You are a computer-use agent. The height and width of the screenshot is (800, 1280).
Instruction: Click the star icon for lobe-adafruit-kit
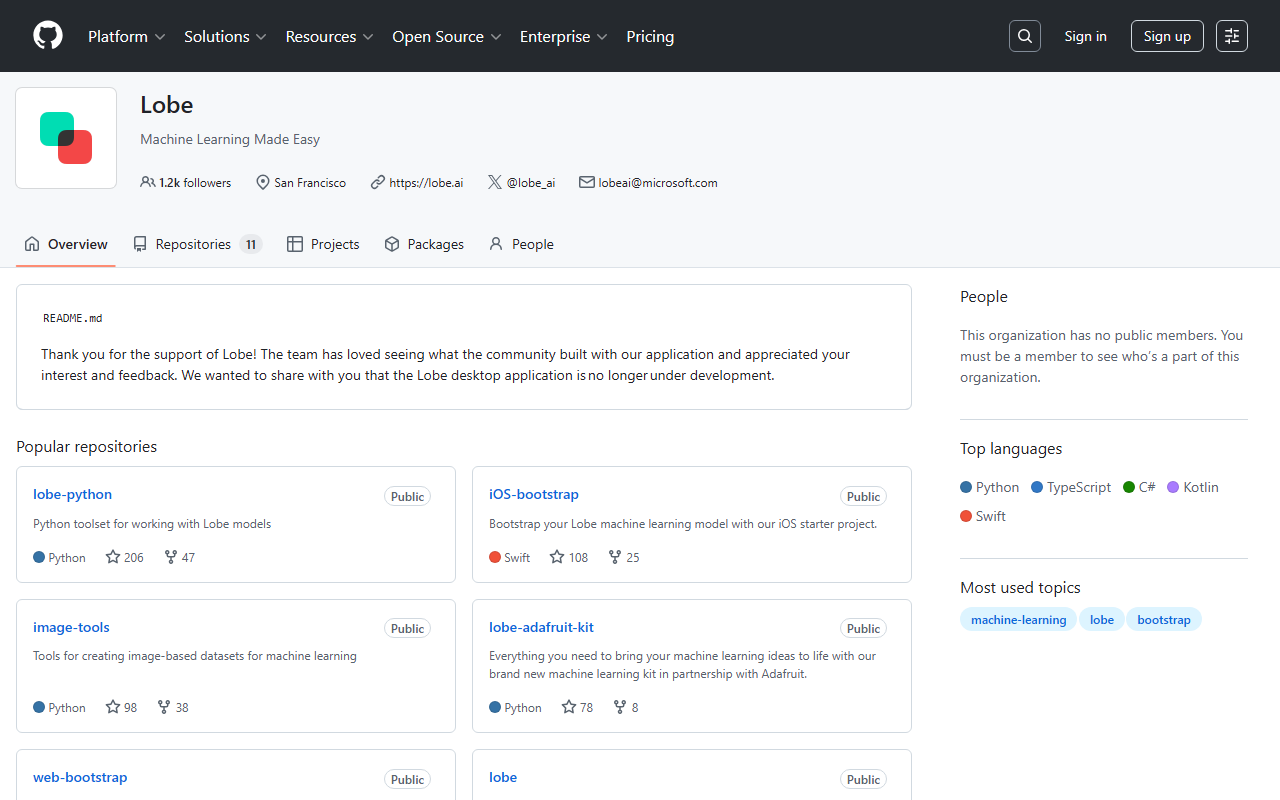(569, 707)
